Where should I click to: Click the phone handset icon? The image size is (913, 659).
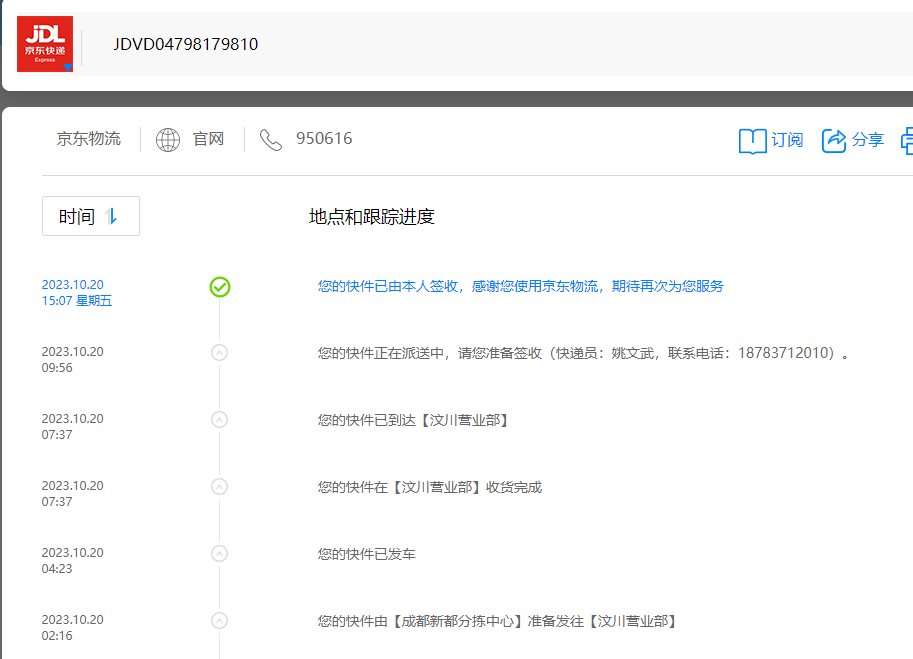[271, 140]
